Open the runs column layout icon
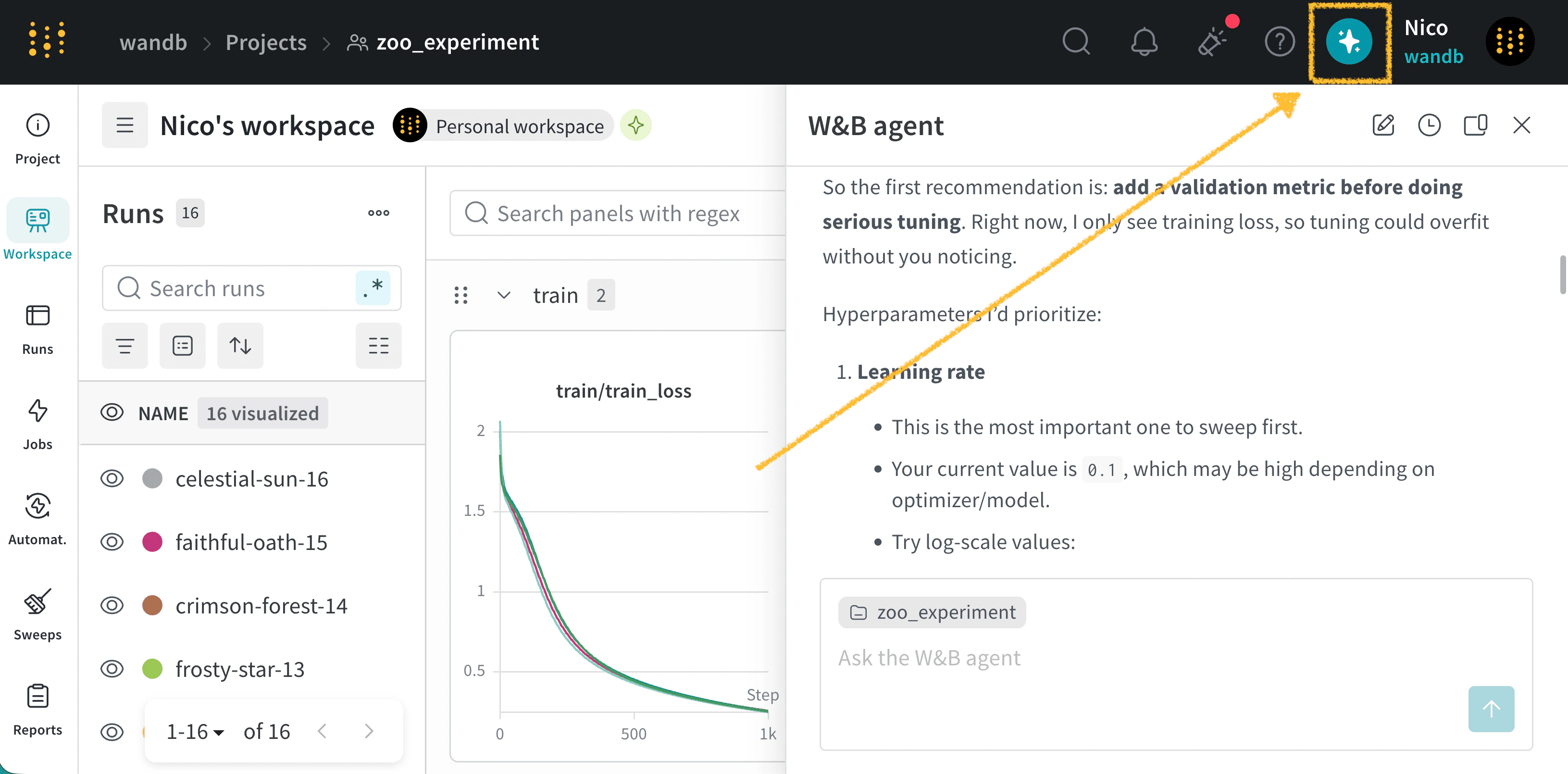 coord(379,345)
